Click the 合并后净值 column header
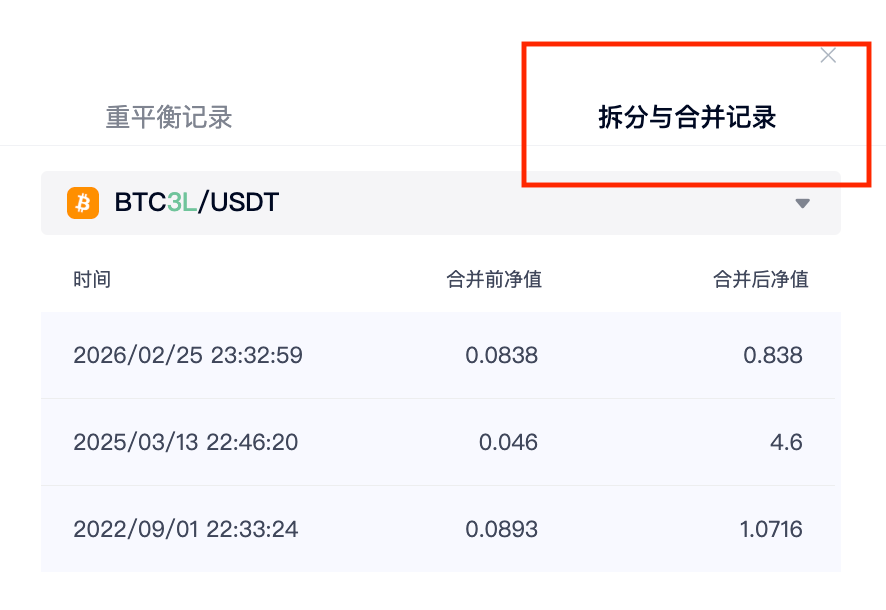The height and width of the screenshot is (610, 886). [x=761, y=280]
